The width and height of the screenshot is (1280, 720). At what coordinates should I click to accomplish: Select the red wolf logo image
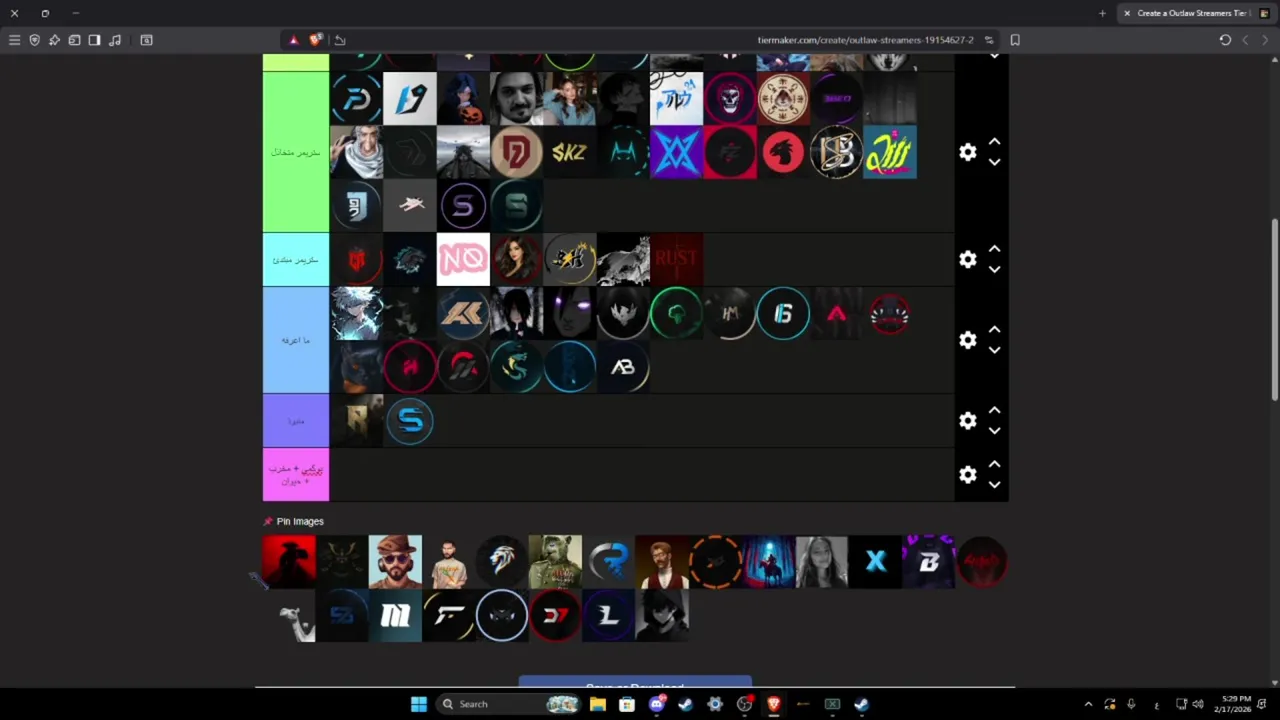[783, 152]
